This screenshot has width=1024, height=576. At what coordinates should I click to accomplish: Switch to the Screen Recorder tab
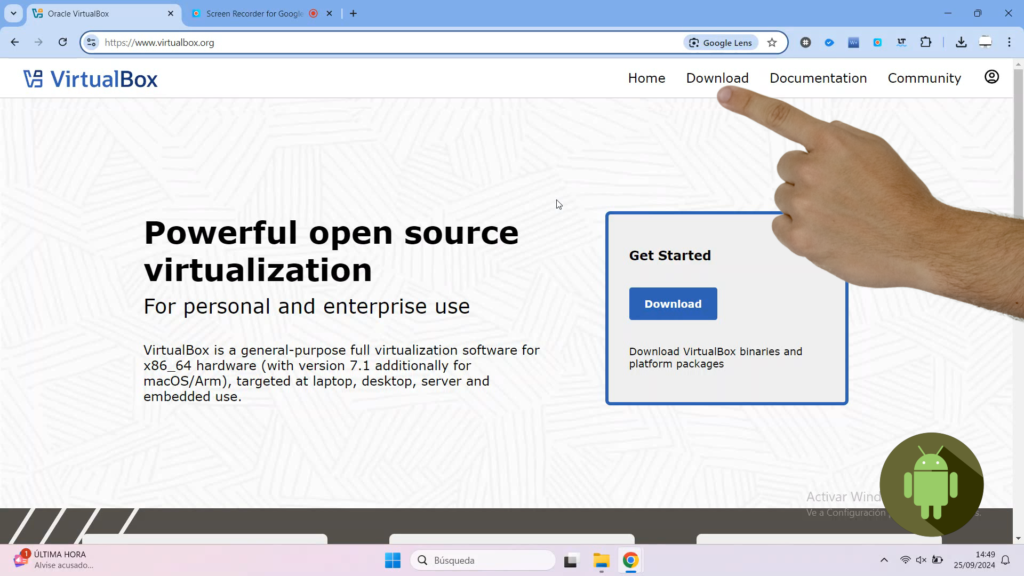(253, 14)
